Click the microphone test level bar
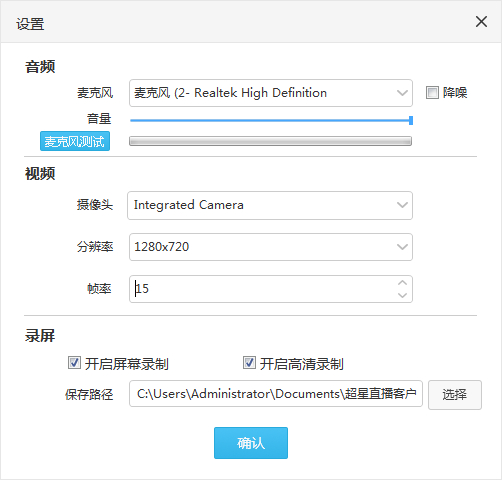Image resolution: width=502 pixels, height=480 pixels. (270, 141)
